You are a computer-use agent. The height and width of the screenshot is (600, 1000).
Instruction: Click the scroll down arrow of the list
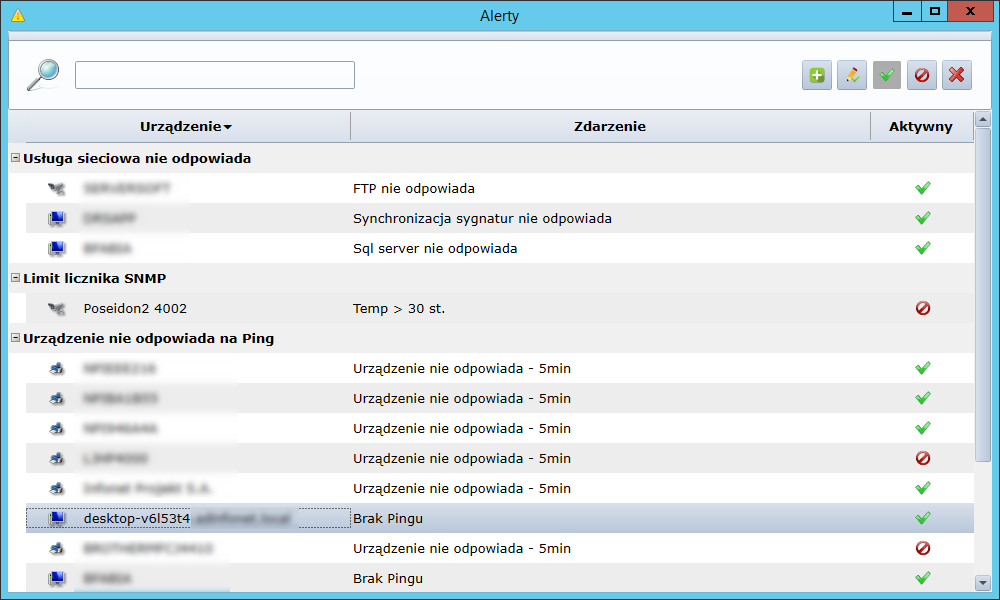pyautogui.click(x=982, y=581)
